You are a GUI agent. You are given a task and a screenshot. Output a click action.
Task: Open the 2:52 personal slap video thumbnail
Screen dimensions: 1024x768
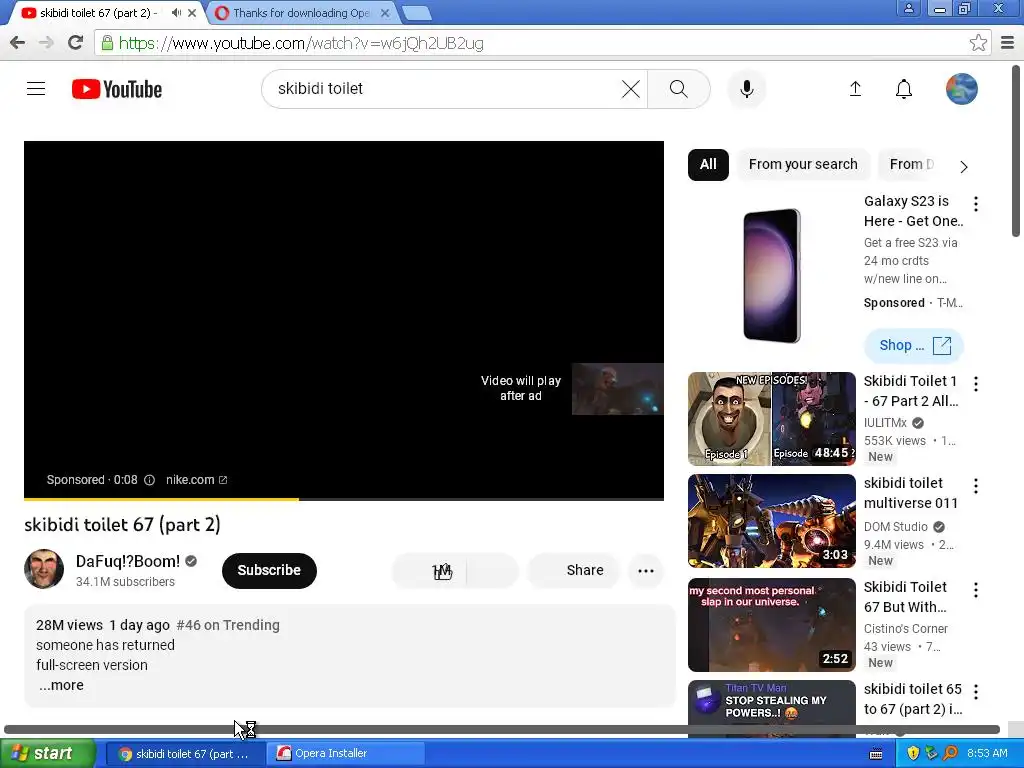coord(771,625)
